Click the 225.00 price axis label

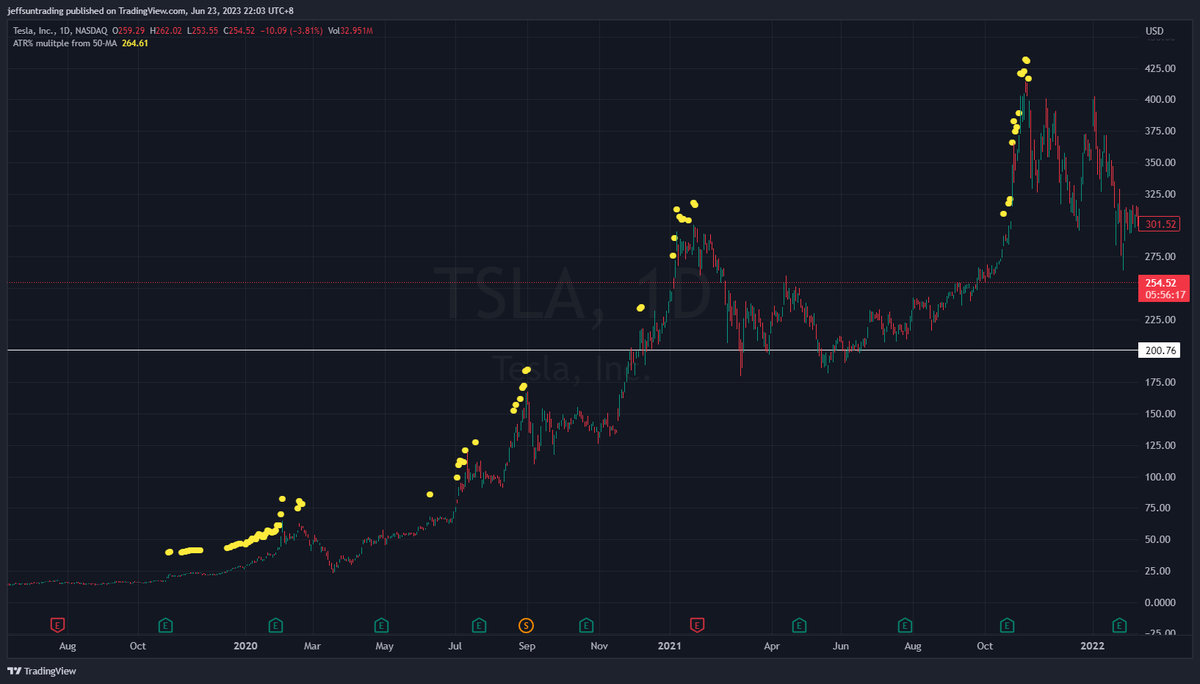1160,320
